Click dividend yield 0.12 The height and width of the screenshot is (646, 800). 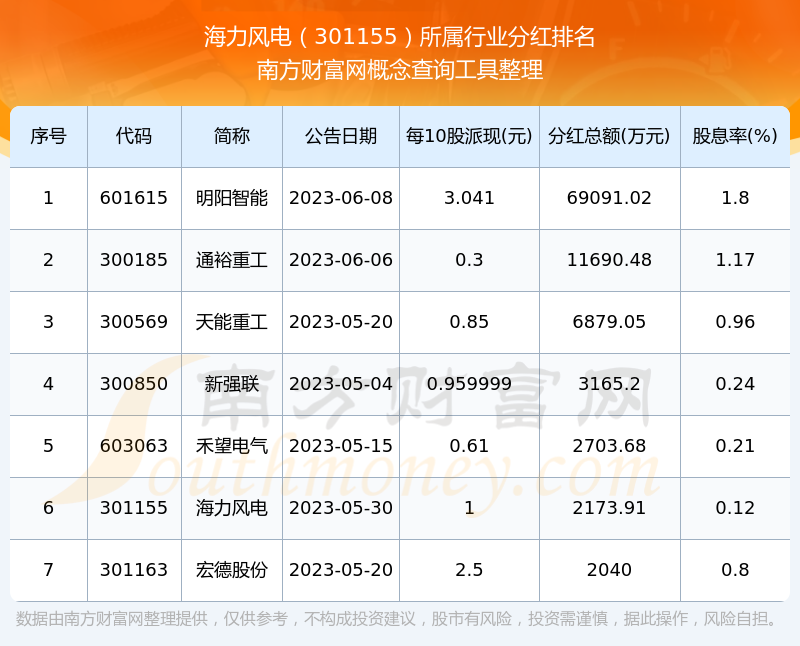[x=735, y=508]
